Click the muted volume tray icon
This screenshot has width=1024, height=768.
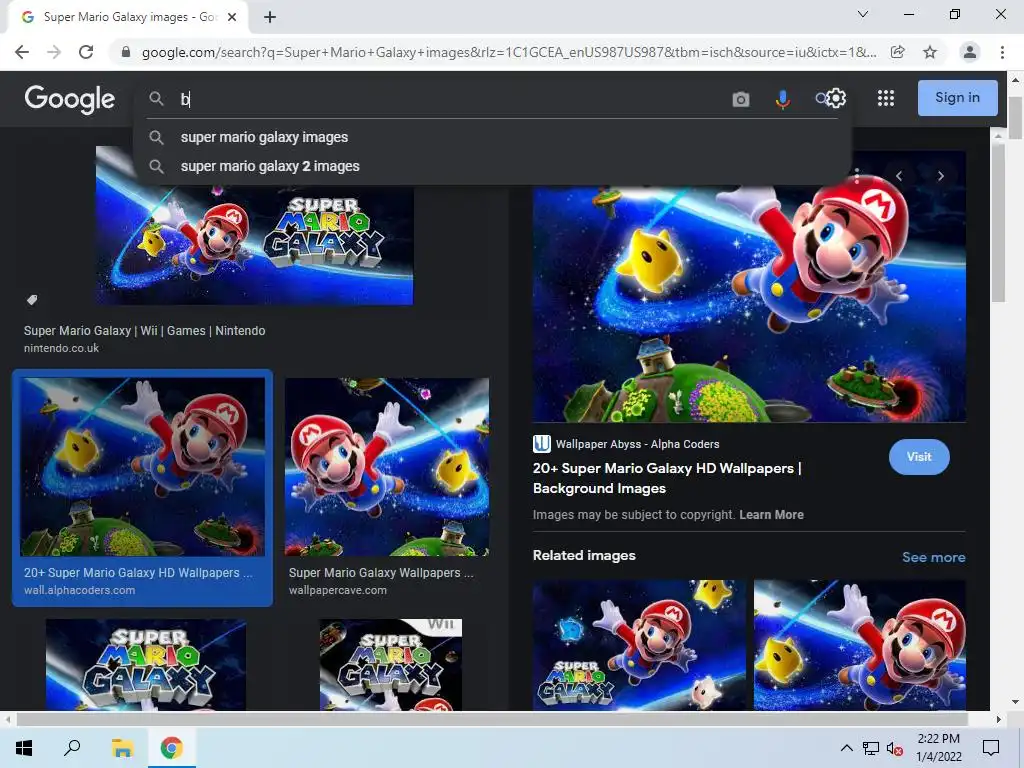(x=895, y=748)
